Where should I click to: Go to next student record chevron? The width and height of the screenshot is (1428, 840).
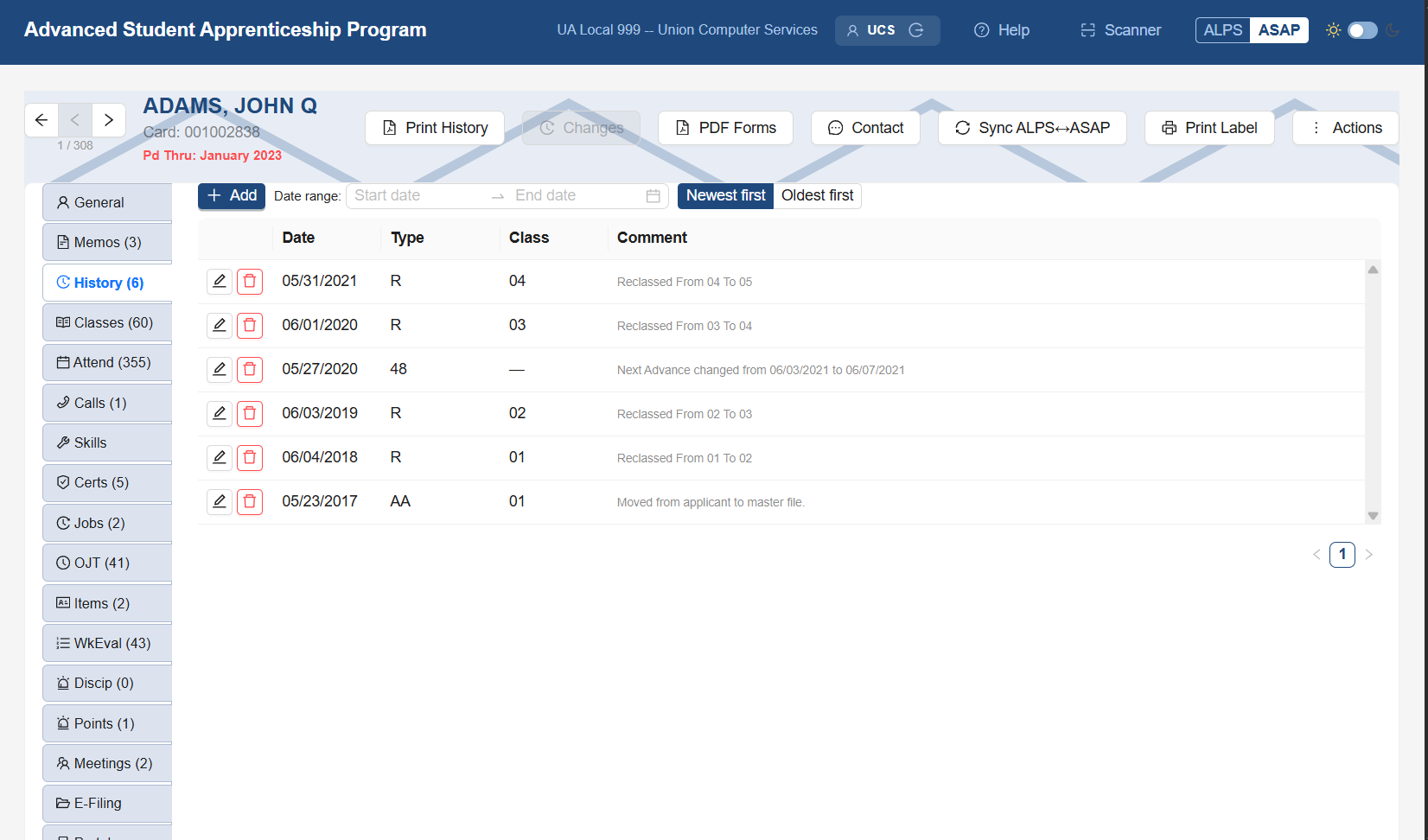tap(109, 120)
